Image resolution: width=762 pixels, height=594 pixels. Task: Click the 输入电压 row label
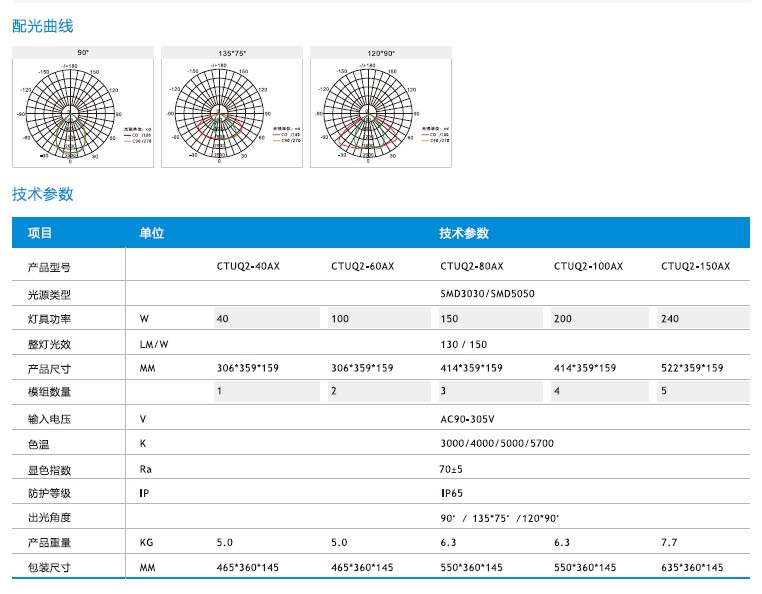[49, 419]
